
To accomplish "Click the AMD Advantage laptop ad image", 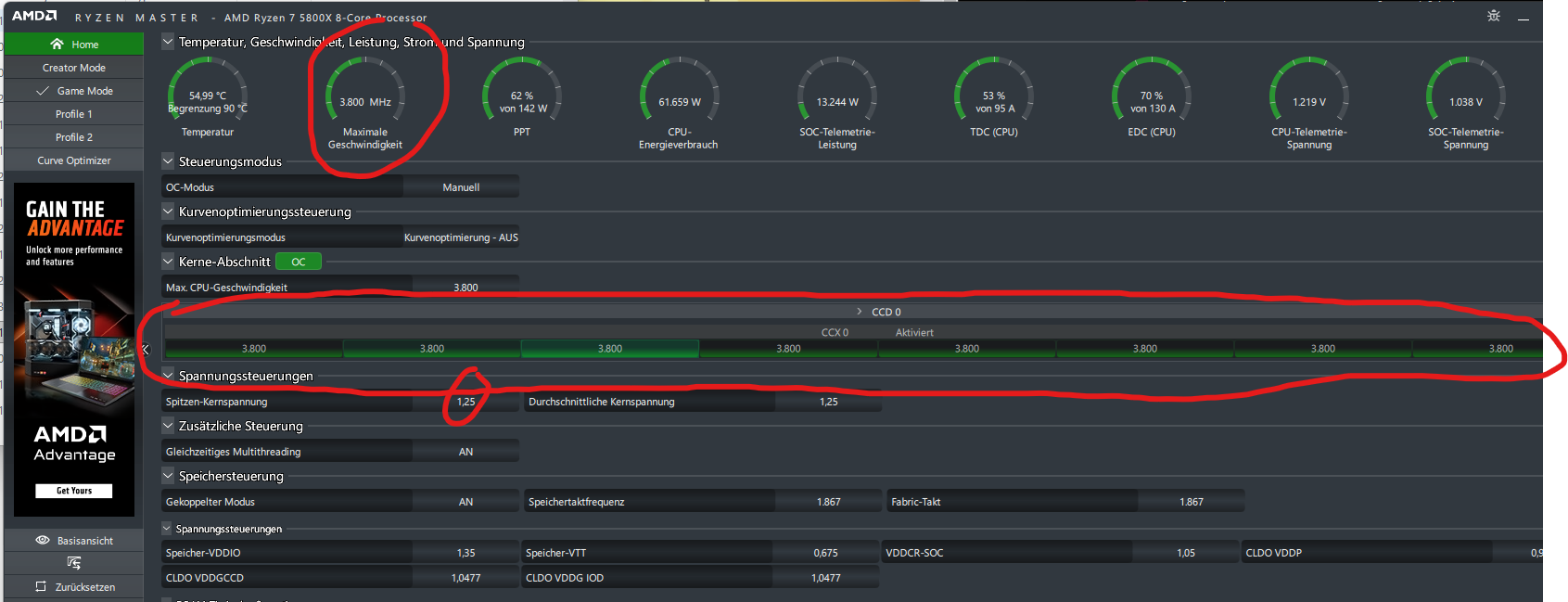I will pyautogui.click(x=74, y=351).
